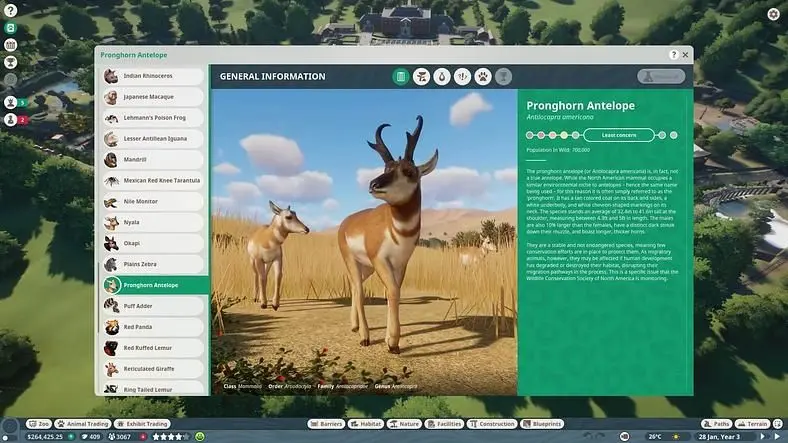Click the play speed arrow after the date
This screenshot has height=443, width=788.
[x=762, y=437]
